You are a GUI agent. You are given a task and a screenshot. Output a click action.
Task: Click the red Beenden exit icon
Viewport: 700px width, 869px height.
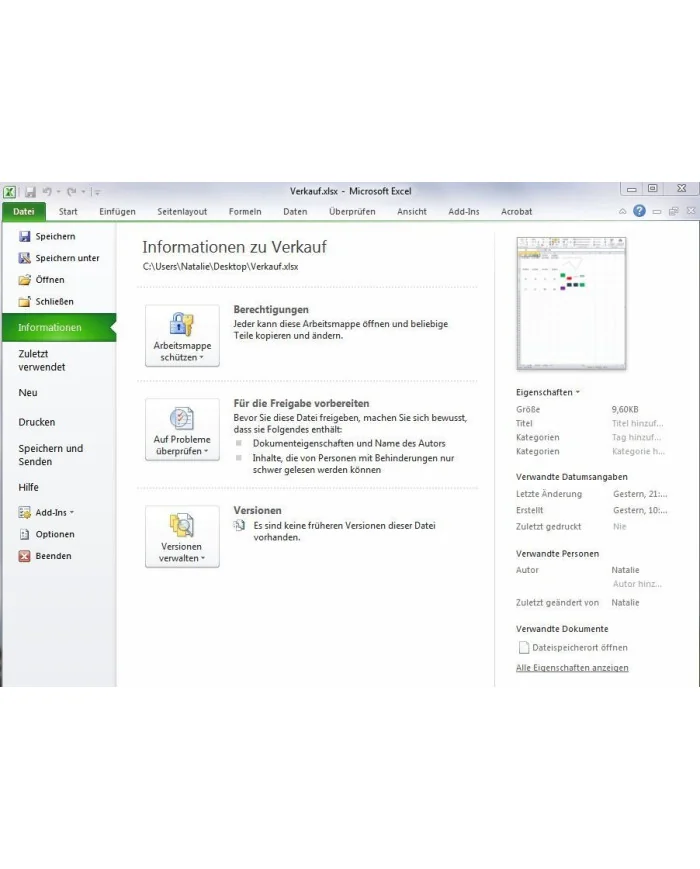click(24, 556)
